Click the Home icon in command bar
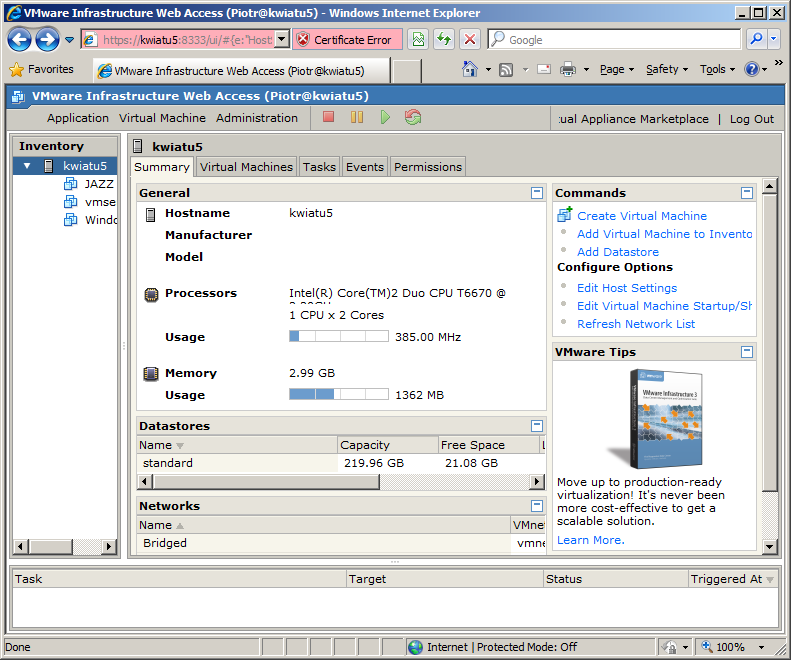Image resolution: width=791 pixels, height=660 pixels. pos(470,69)
